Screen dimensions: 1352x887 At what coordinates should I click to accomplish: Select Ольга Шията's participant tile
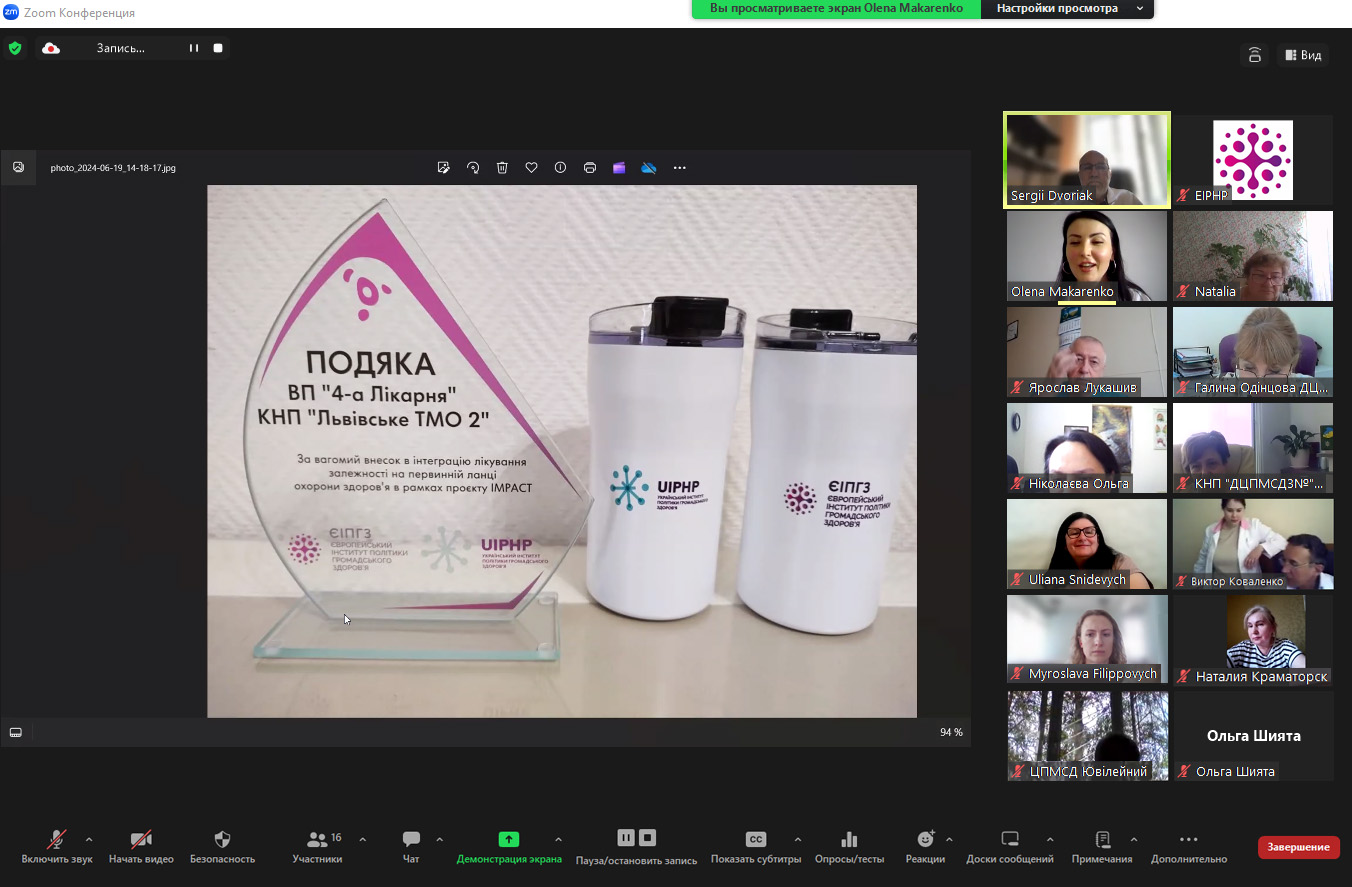coord(1253,736)
